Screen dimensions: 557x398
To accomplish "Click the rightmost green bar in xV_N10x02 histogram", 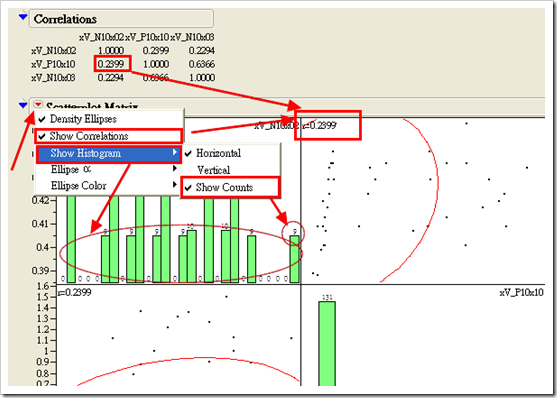I will (294, 259).
